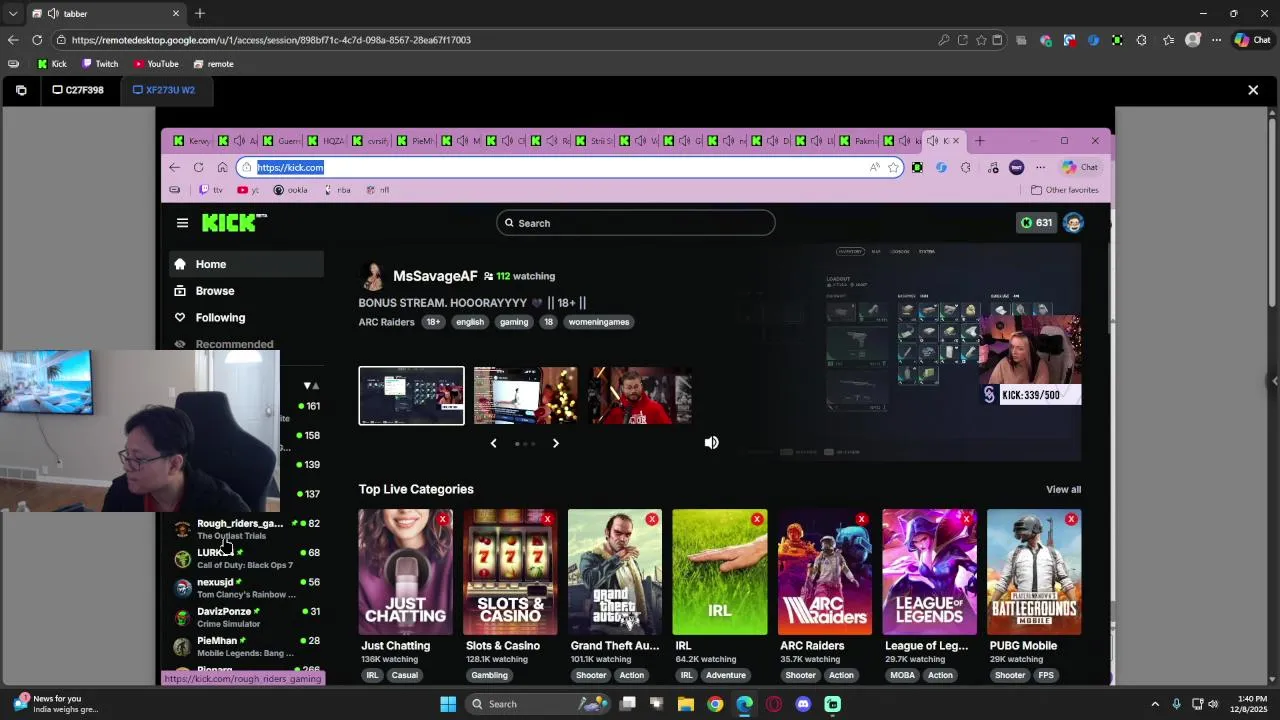Open Discord from Windows taskbar
Viewport: 1280px width, 720px height.
tap(803, 704)
